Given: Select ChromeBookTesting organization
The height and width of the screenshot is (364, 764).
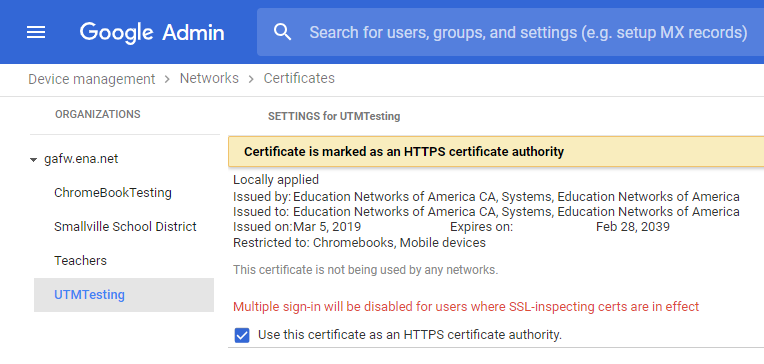Looking at the screenshot, I should tap(113, 193).
